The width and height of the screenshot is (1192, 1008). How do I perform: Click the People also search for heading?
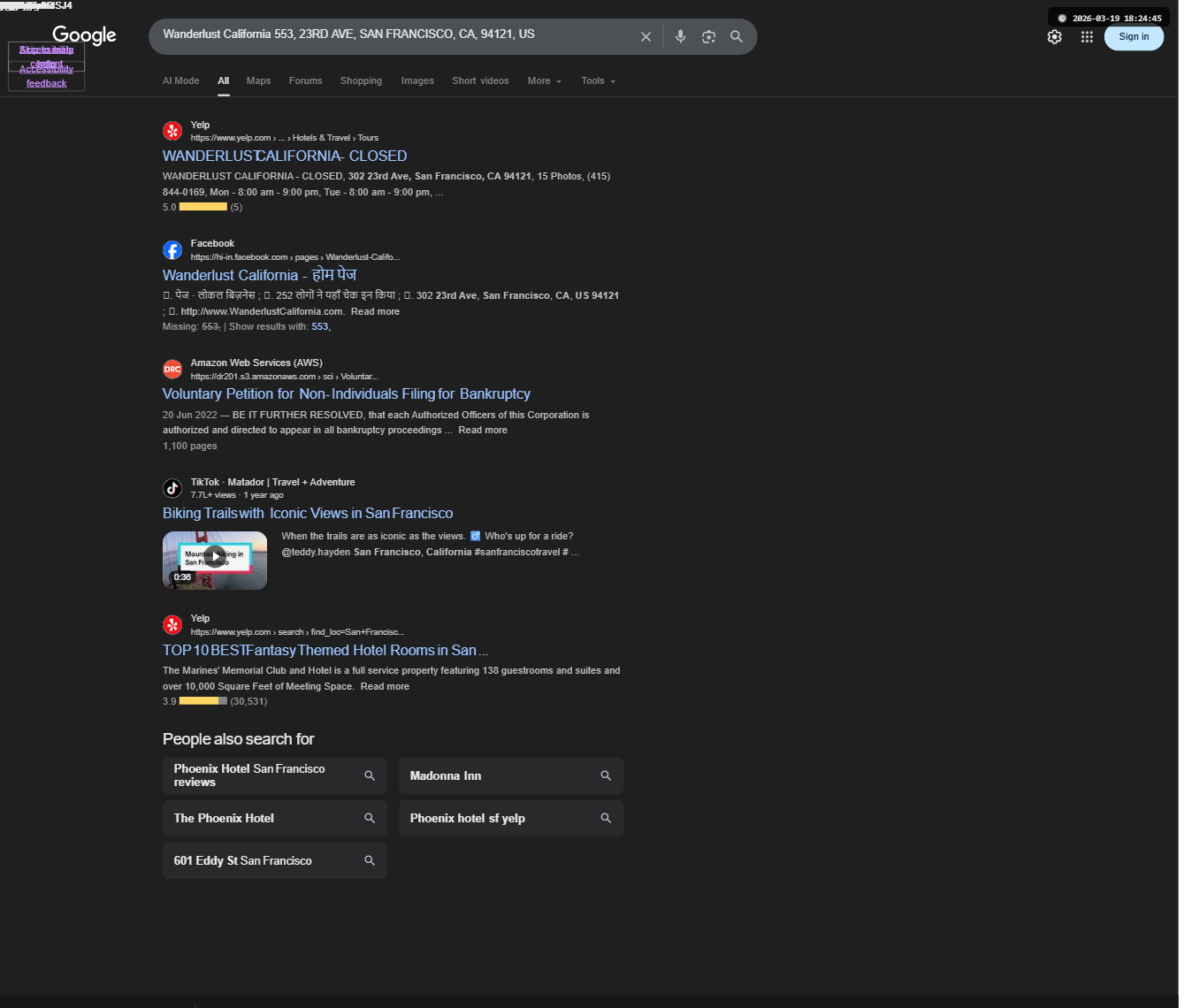pos(238,739)
